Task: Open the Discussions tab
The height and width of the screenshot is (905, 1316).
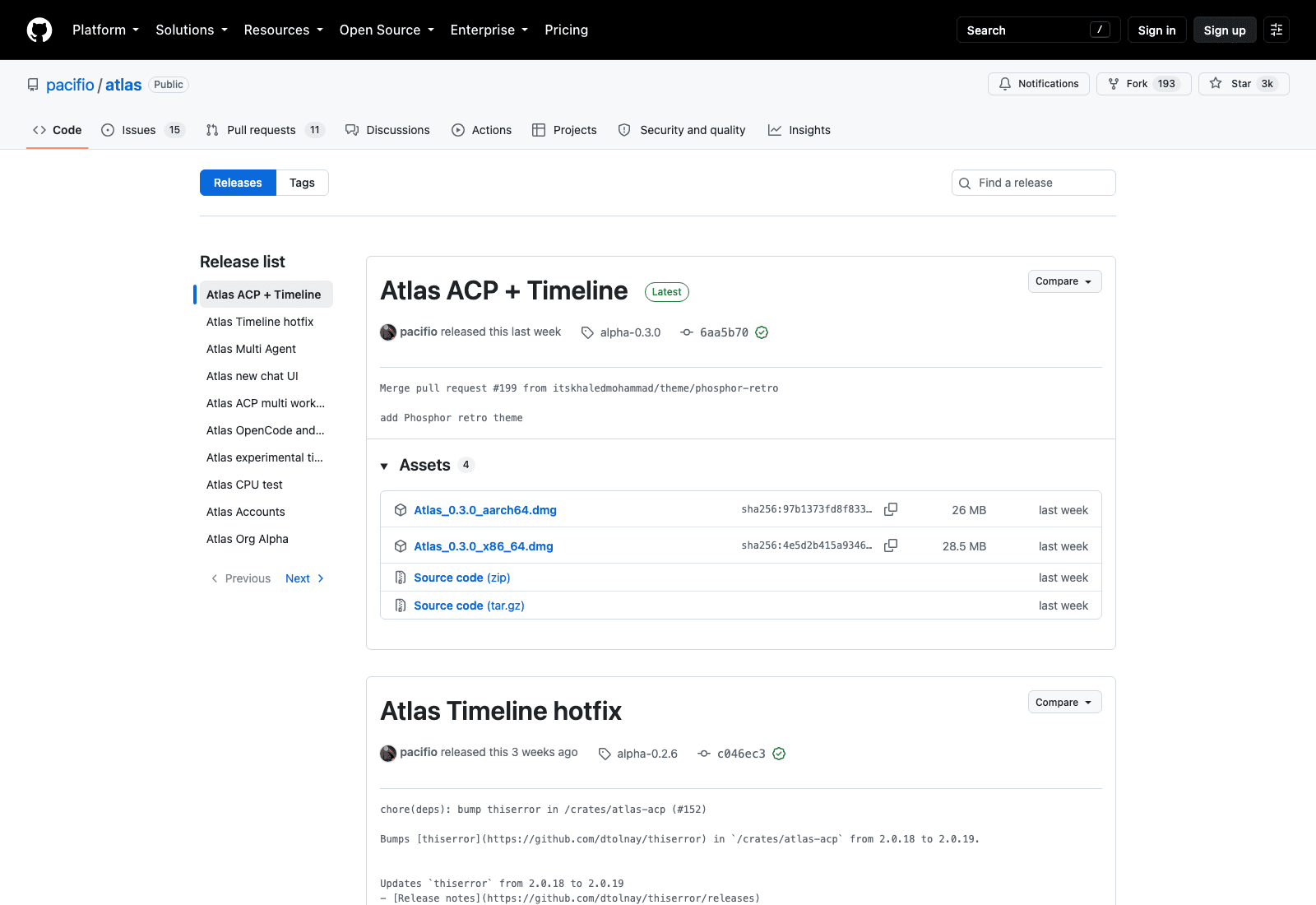Action: pos(387,130)
